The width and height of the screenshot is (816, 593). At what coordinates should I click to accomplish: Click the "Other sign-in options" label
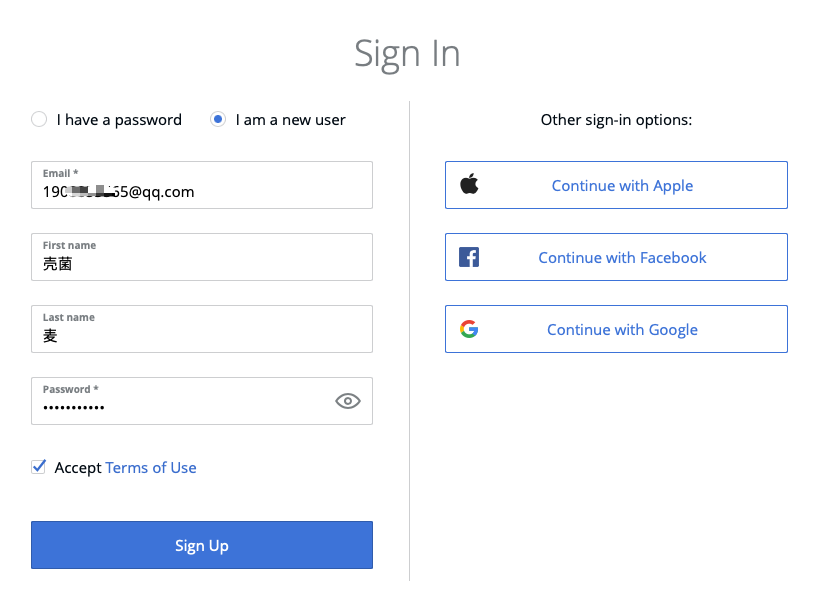[x=616, y=120]
